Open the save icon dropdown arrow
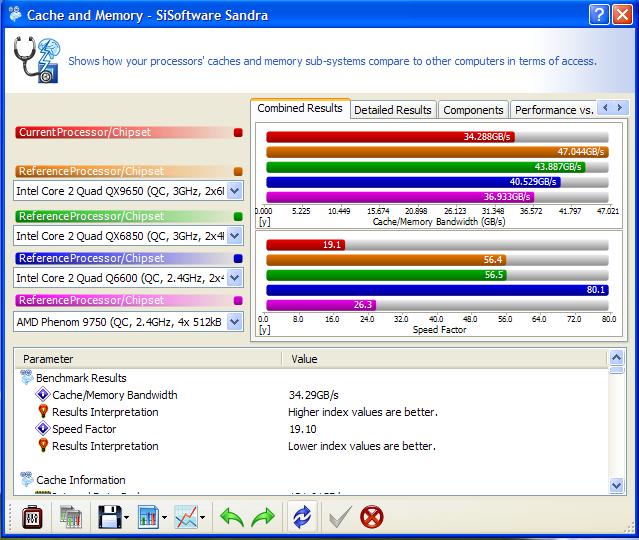Image resolution: width=639 pixels, height=540 pixels. (x=126, y=518)
